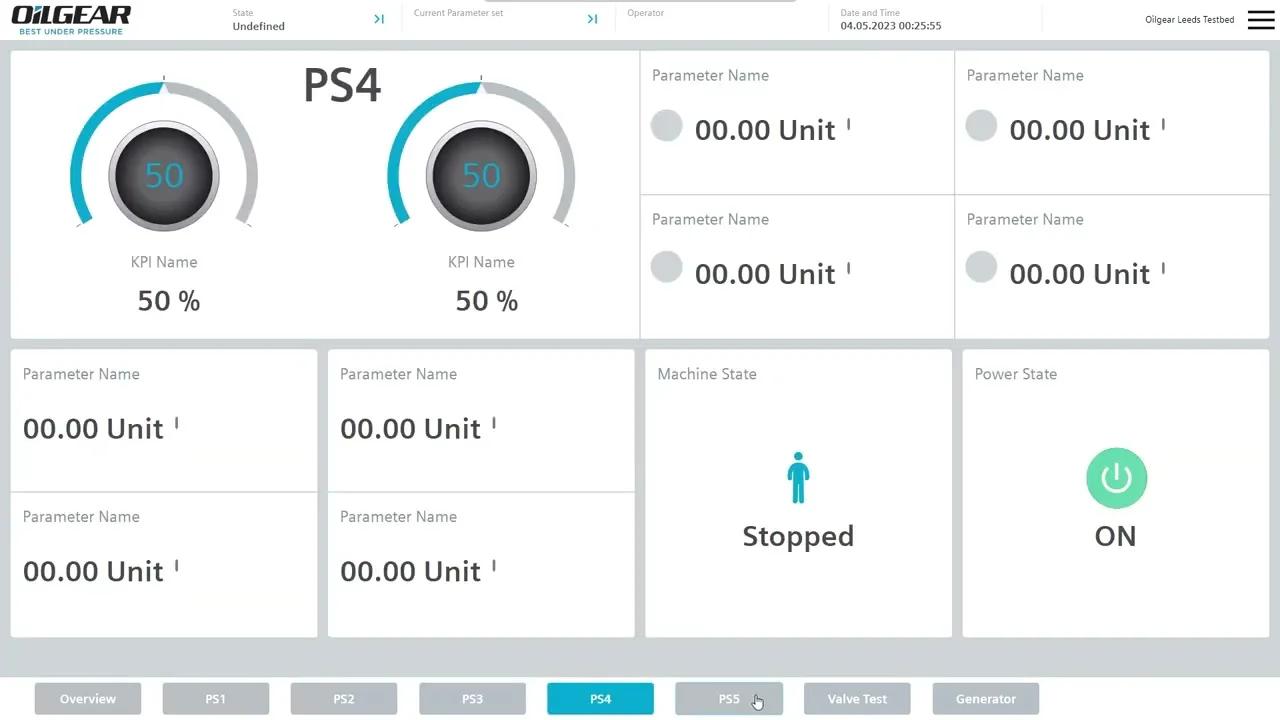Click the indicator light next to the upper-middle parameter value
This screenshot has height=720, width=1280.
(x=666, y=125)
